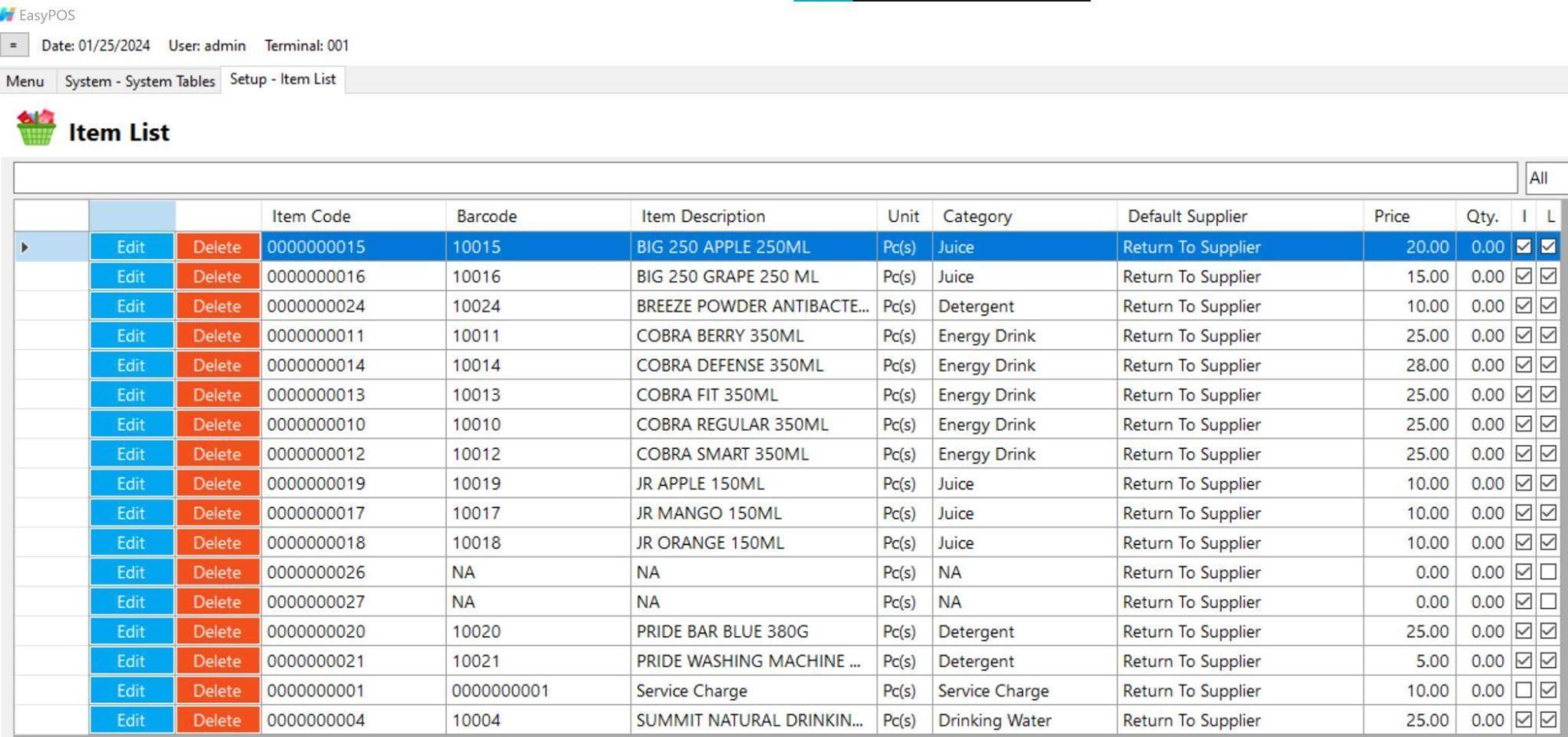Toggle I checkbox for BREEZE POWDER row
The height and width of the screenshot is (737, 1568).
1523,305
